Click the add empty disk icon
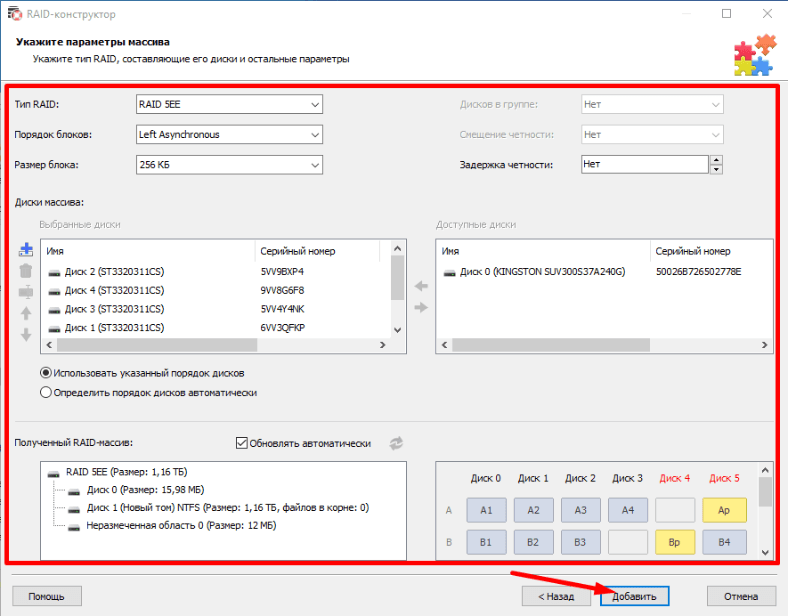This screenshot has height=616, width=788. click(26, 250)
